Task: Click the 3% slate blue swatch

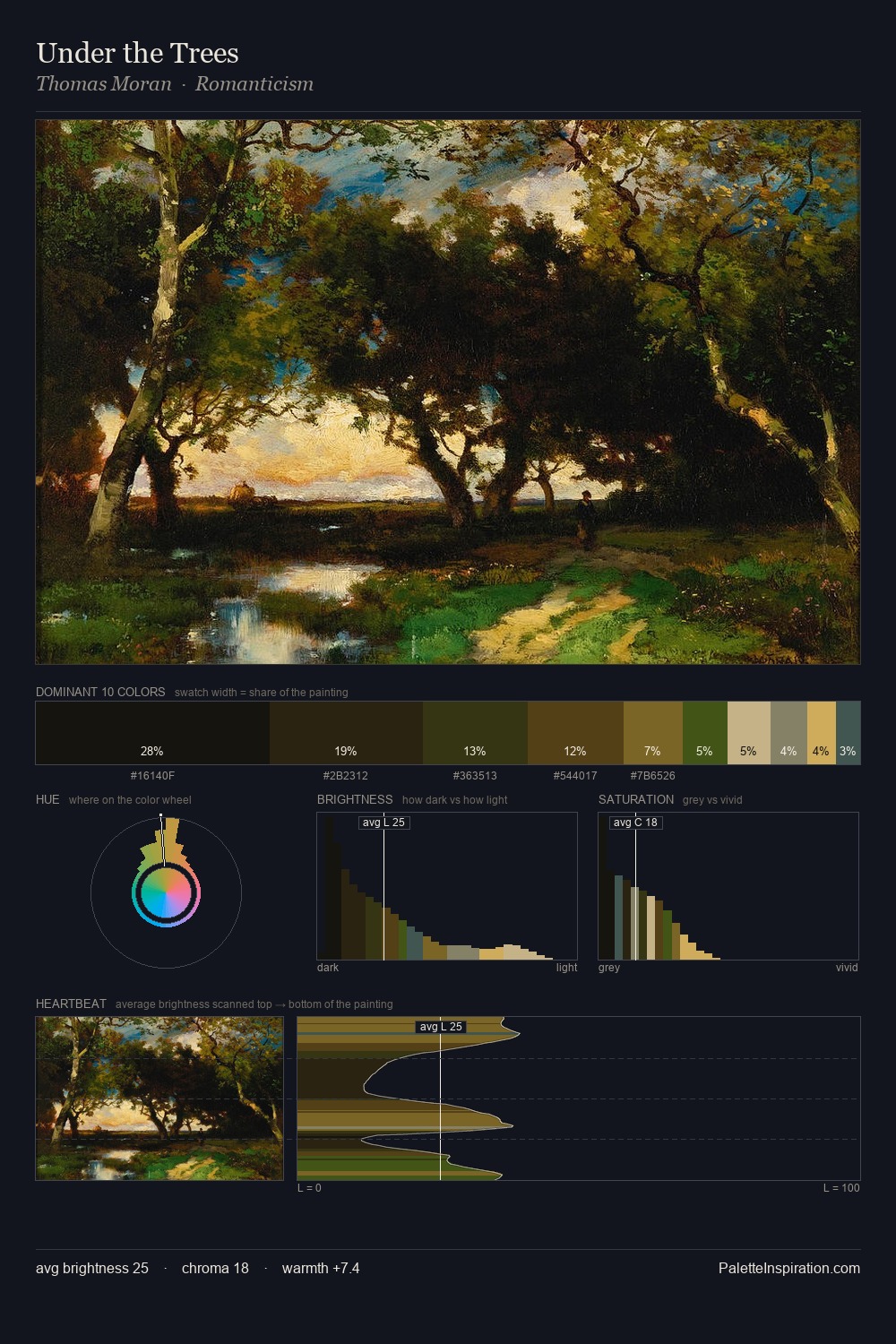Action: (848, 733)
